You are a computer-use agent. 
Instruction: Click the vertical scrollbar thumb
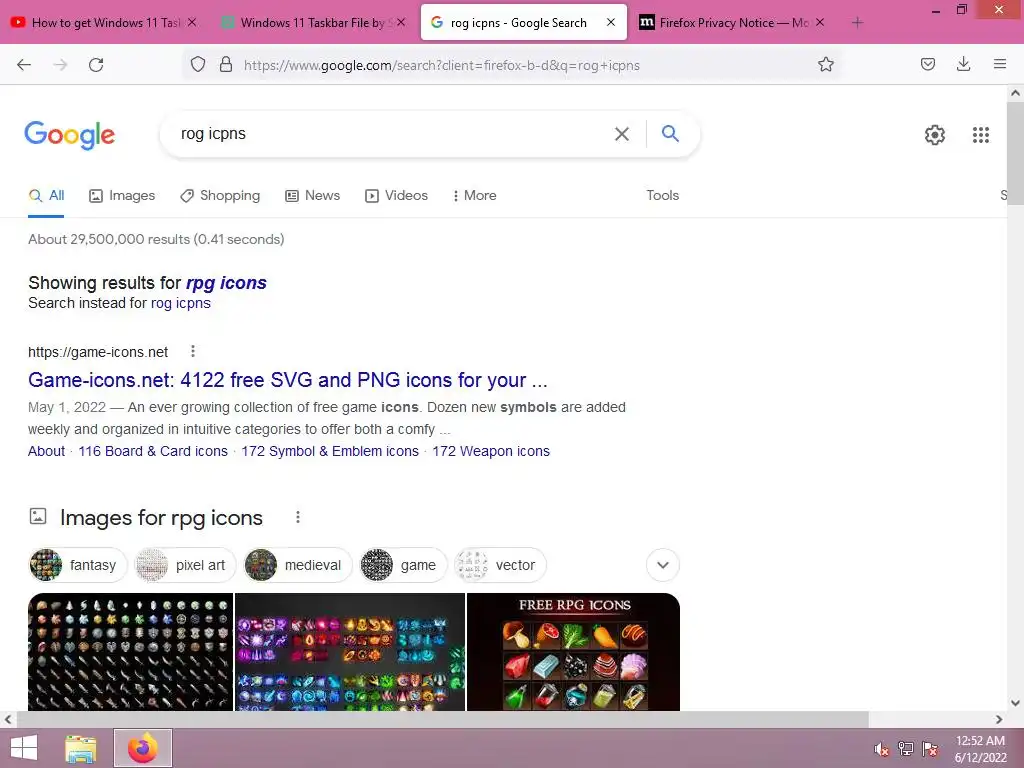[1015, 153]
